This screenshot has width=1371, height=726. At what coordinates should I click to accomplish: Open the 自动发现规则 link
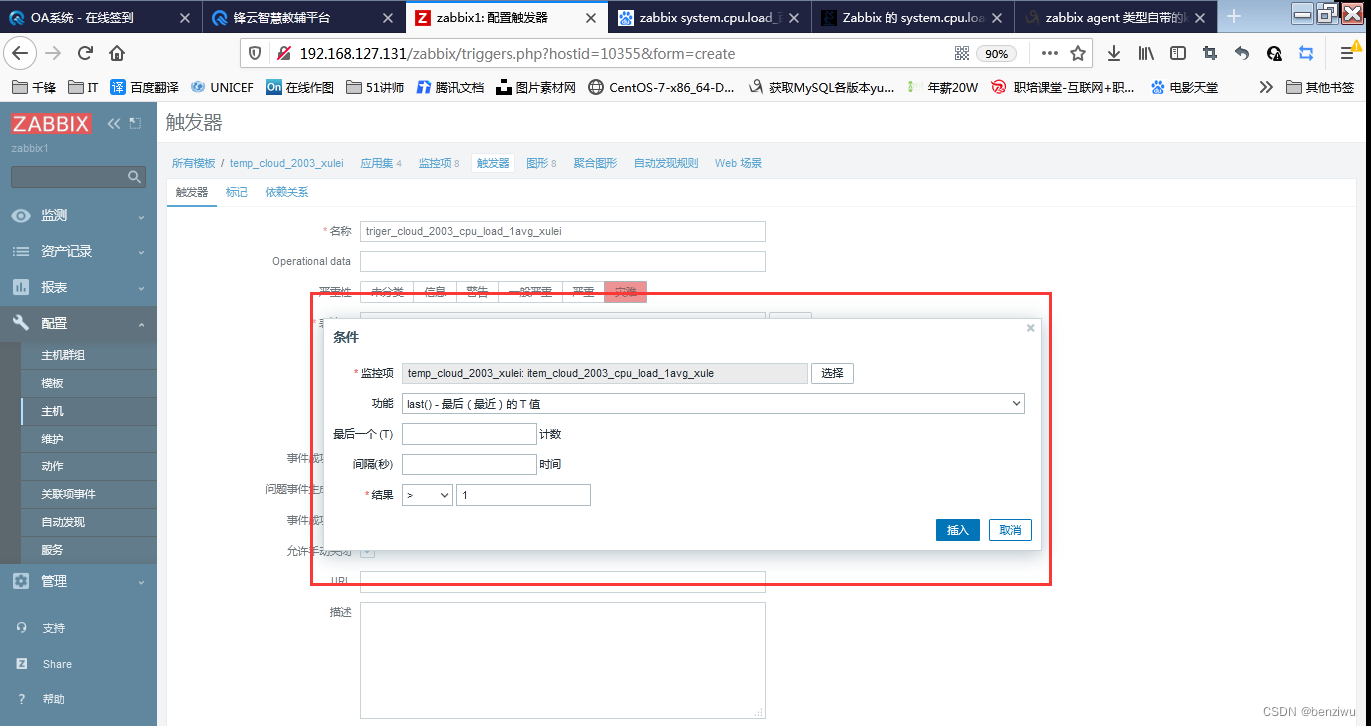tap(666, 163)
